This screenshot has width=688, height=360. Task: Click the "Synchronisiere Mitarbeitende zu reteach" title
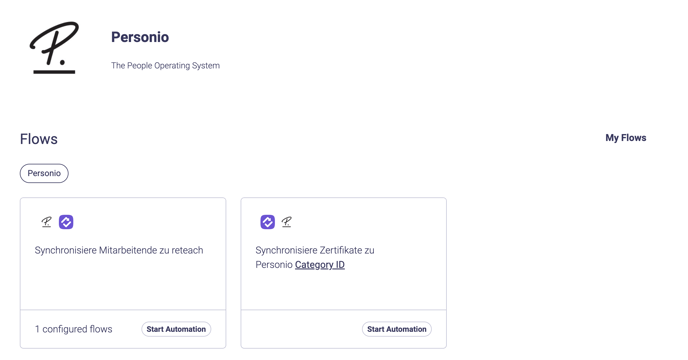119,250
